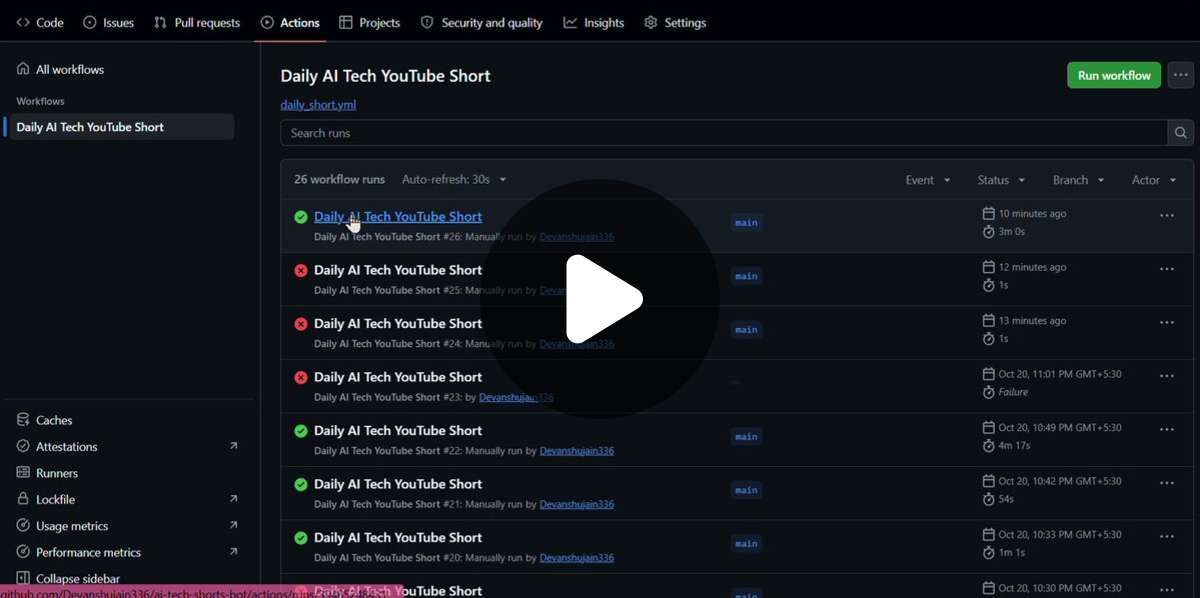Click Devanshujain336 link on run #22
The image size is (1200, 598).
pos(577,451)
